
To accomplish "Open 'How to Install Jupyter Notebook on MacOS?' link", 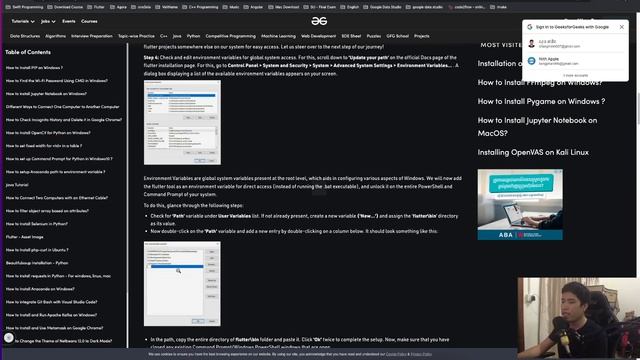I will click(537, 127).
